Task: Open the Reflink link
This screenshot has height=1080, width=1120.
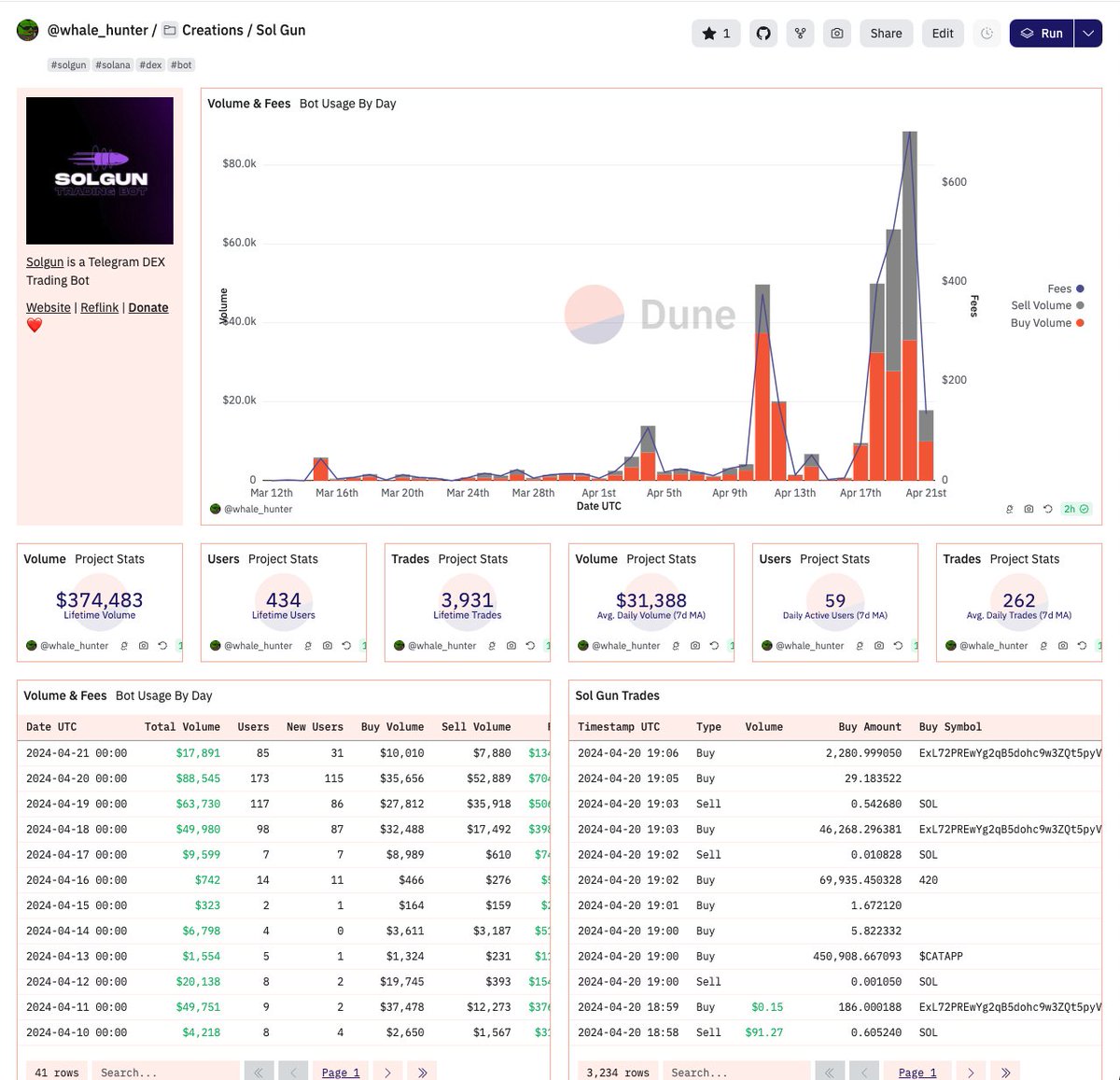Action: [99, 307]
